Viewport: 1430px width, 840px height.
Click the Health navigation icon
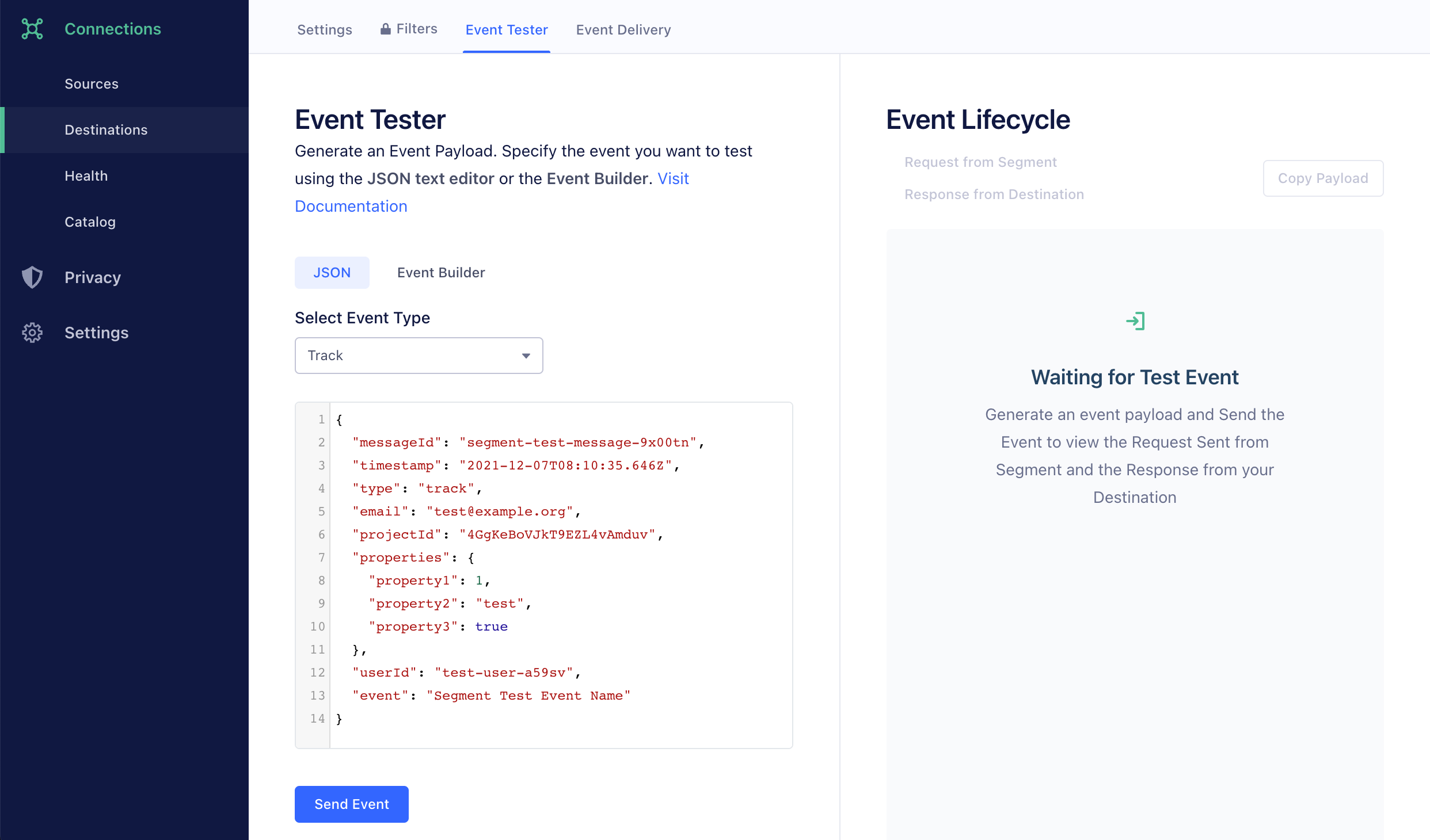coord(85,175)
